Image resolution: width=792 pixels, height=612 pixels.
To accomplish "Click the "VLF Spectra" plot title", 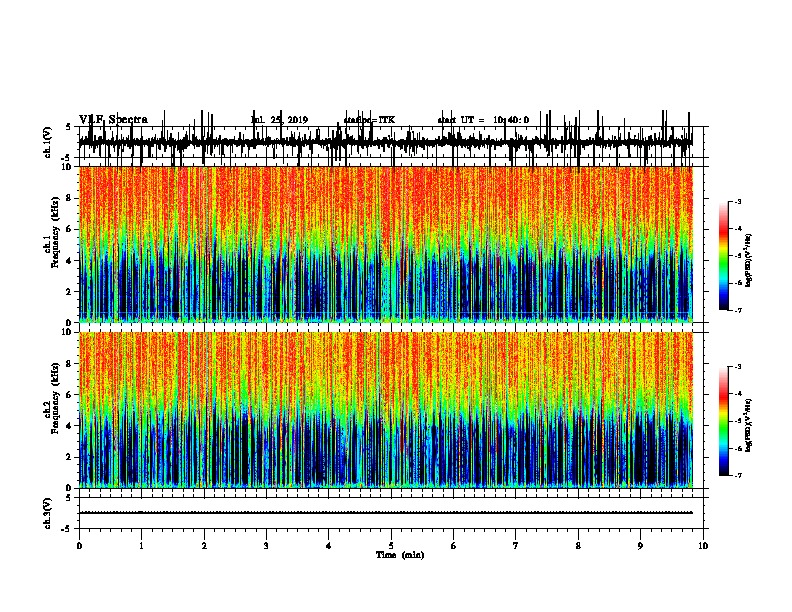I will click(113, 120).
